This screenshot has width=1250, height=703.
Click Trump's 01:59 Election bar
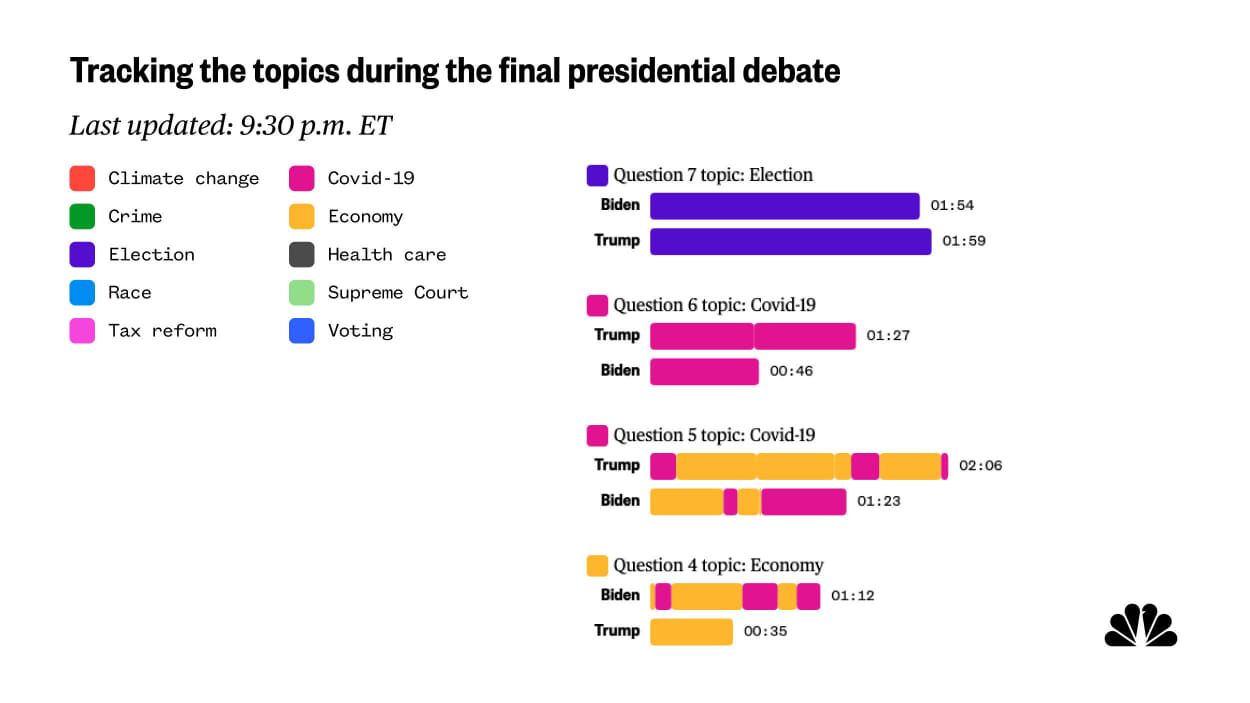(x=790, y=242)
